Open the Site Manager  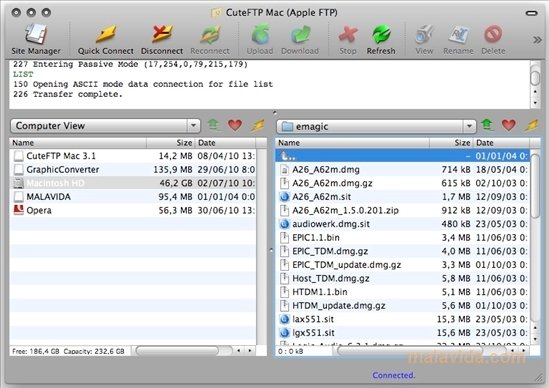point(36,39)
